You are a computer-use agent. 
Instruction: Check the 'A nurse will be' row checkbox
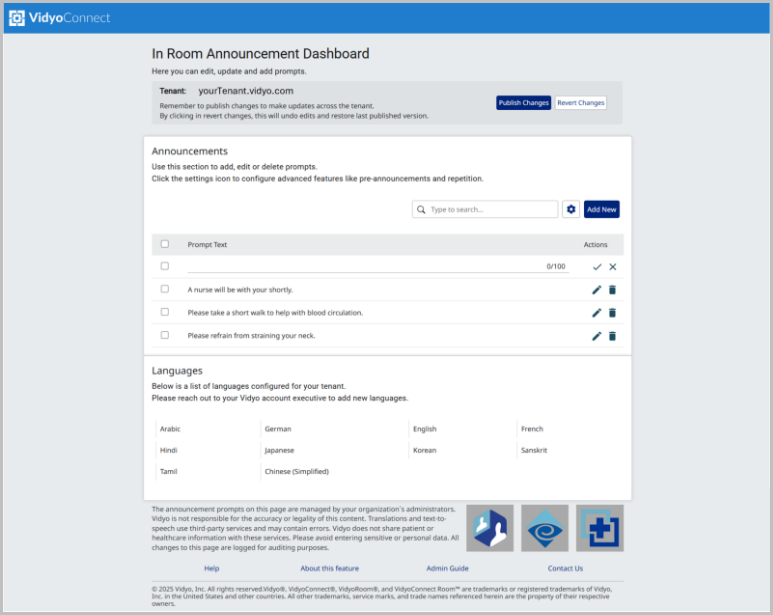click(x=165, y=289)
